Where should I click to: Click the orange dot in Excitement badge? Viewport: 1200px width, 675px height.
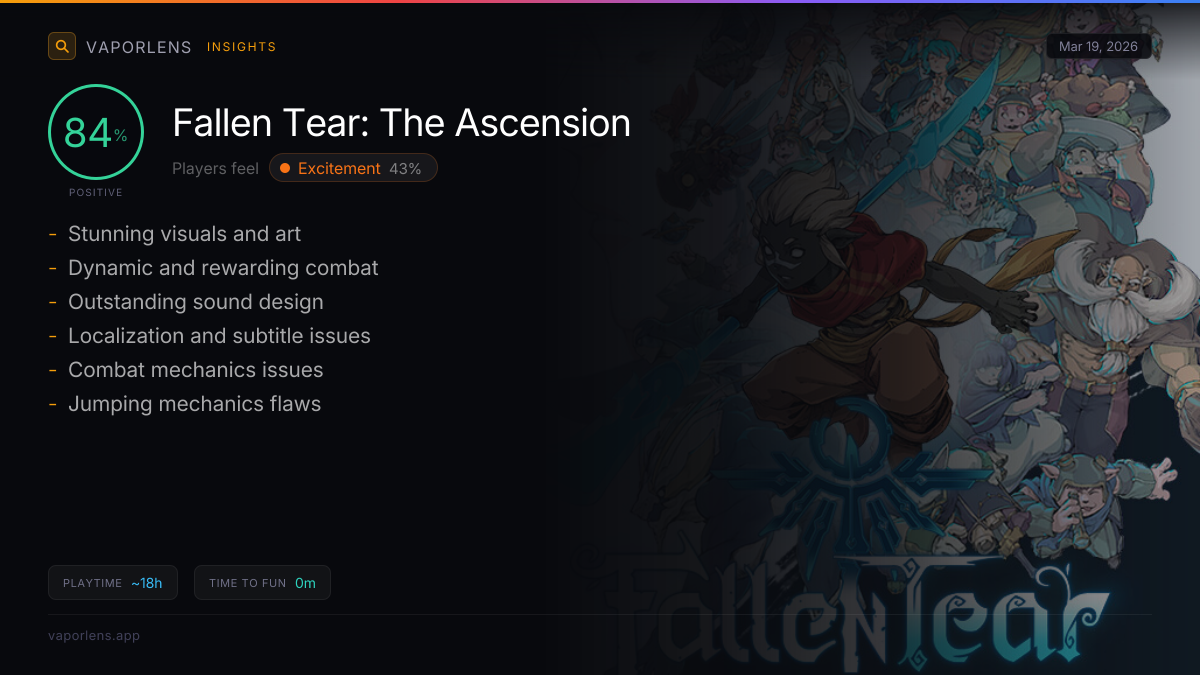tap(285, 168)
